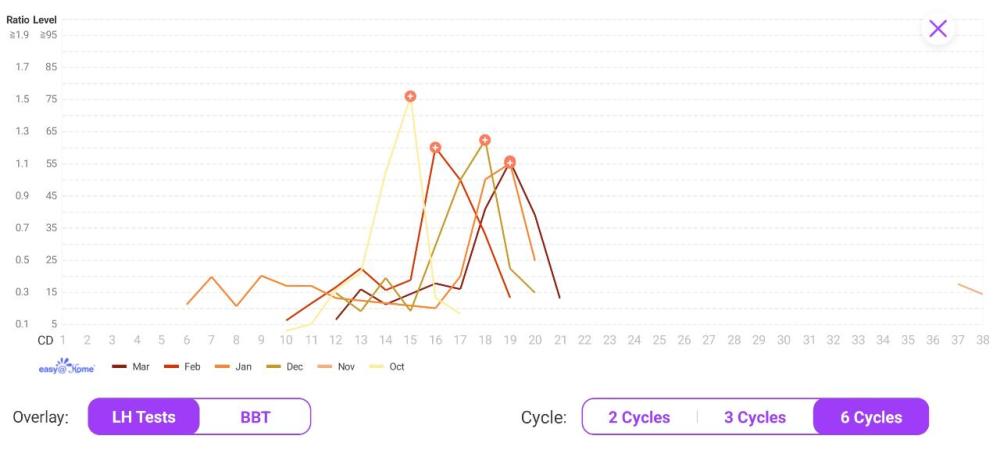Show 6 Cycles on the chart

tap(871, 417)
